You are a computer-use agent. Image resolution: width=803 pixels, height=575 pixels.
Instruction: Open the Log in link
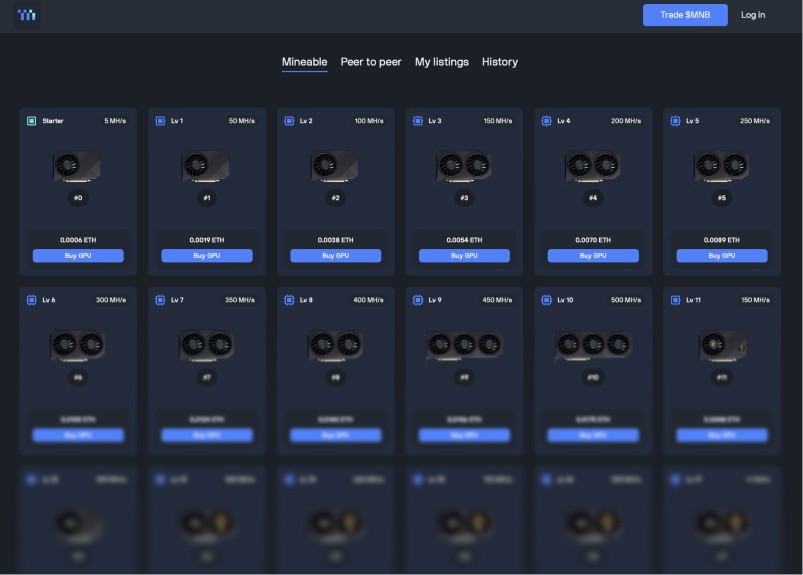point(752,15)
